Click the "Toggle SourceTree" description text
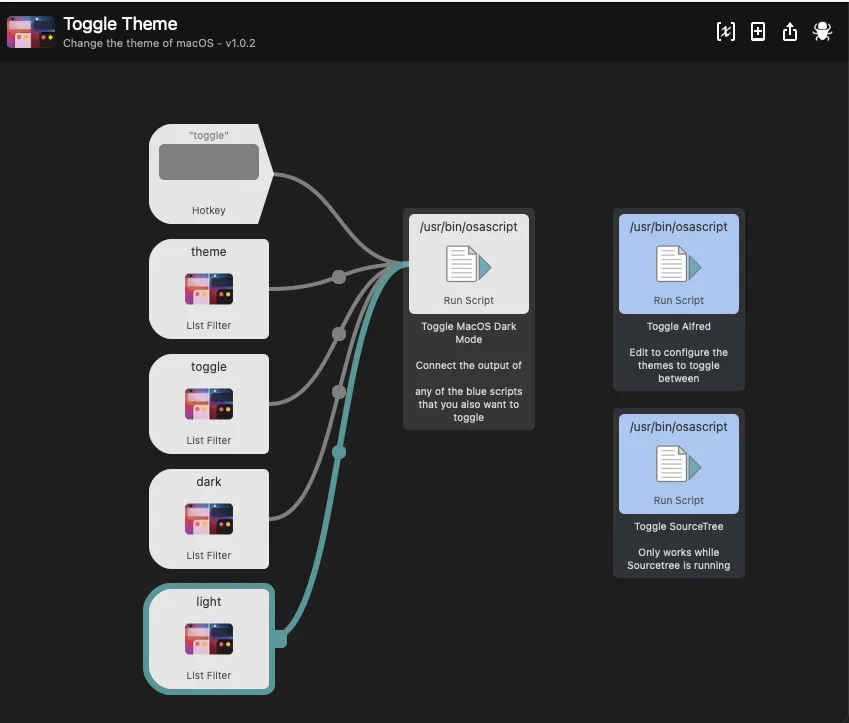849x723 pixels. coord(678,527)
